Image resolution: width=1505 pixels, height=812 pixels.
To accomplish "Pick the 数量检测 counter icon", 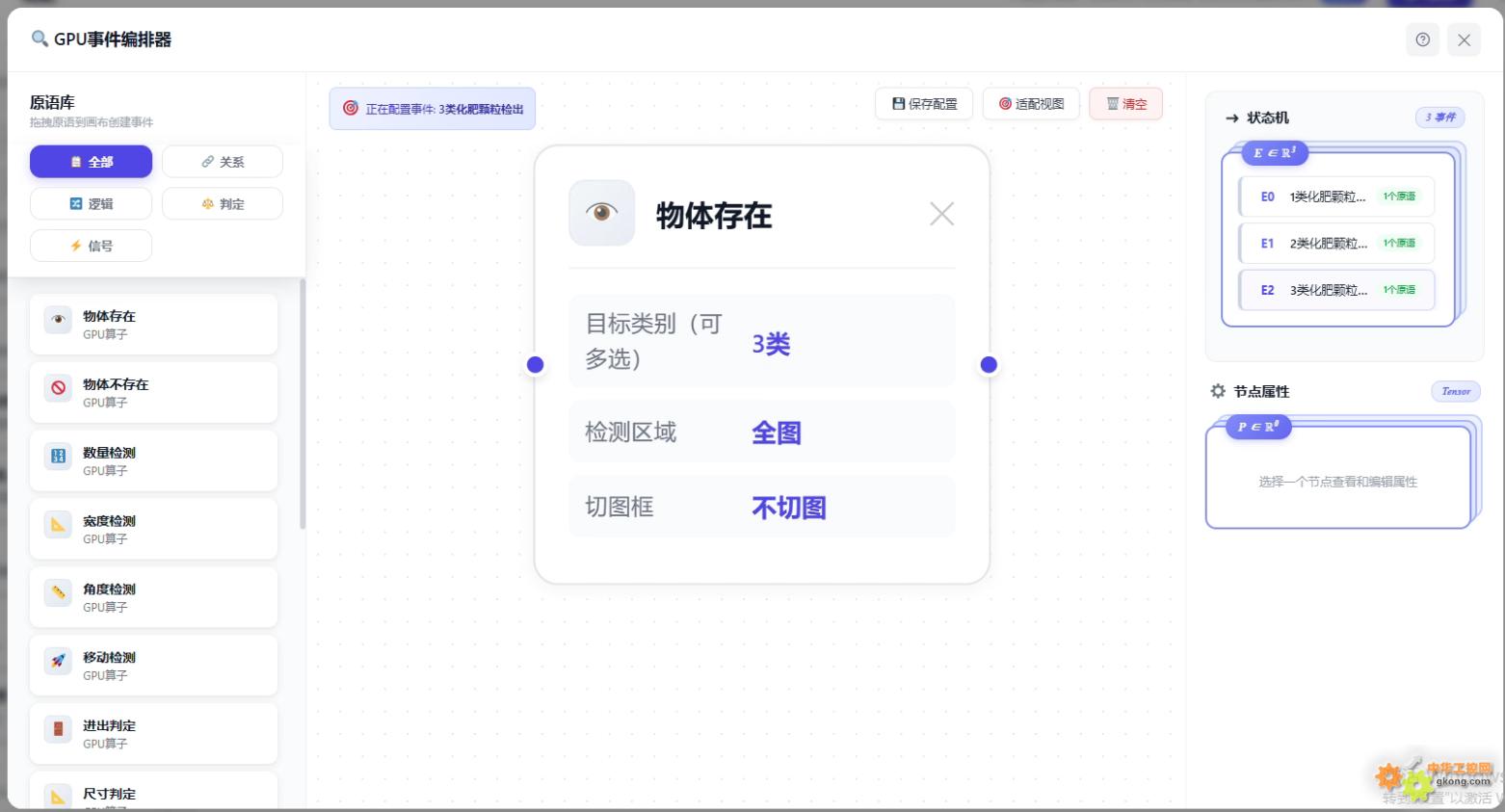I will pyautogui.click(x=59, y=457).
